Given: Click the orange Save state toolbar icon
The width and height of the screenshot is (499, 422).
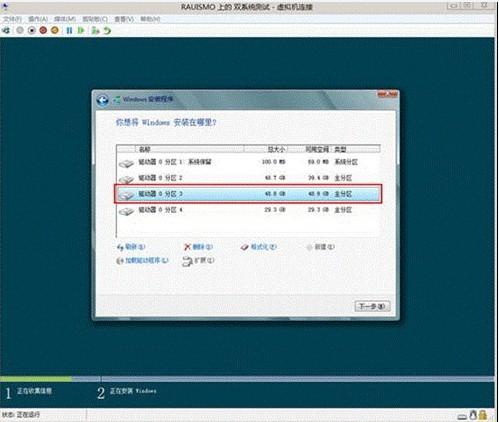Looking at the screenshot, I should pyautogui.click(x=55, y=31).
